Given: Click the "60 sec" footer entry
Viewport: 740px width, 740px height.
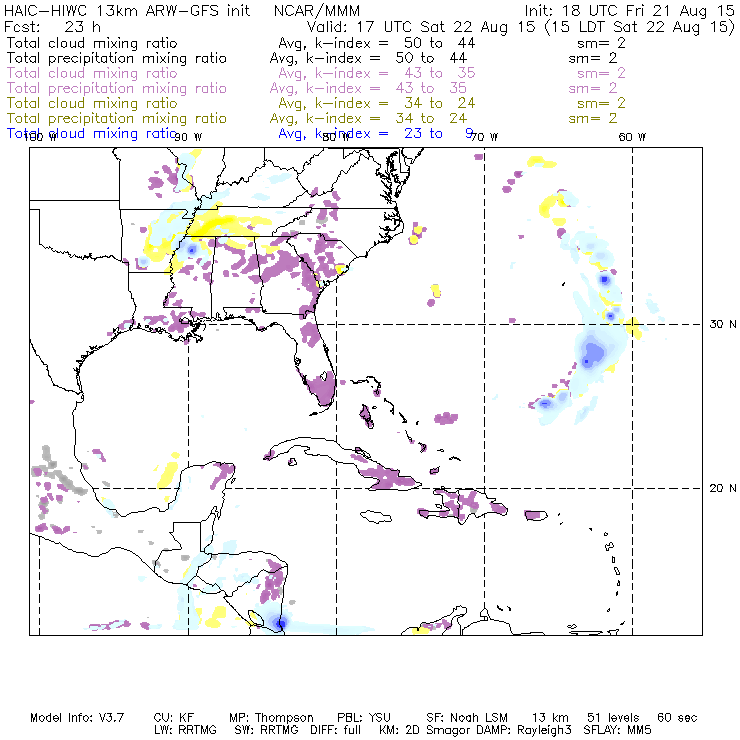Looking at the screenshot, I should (677, 718).
